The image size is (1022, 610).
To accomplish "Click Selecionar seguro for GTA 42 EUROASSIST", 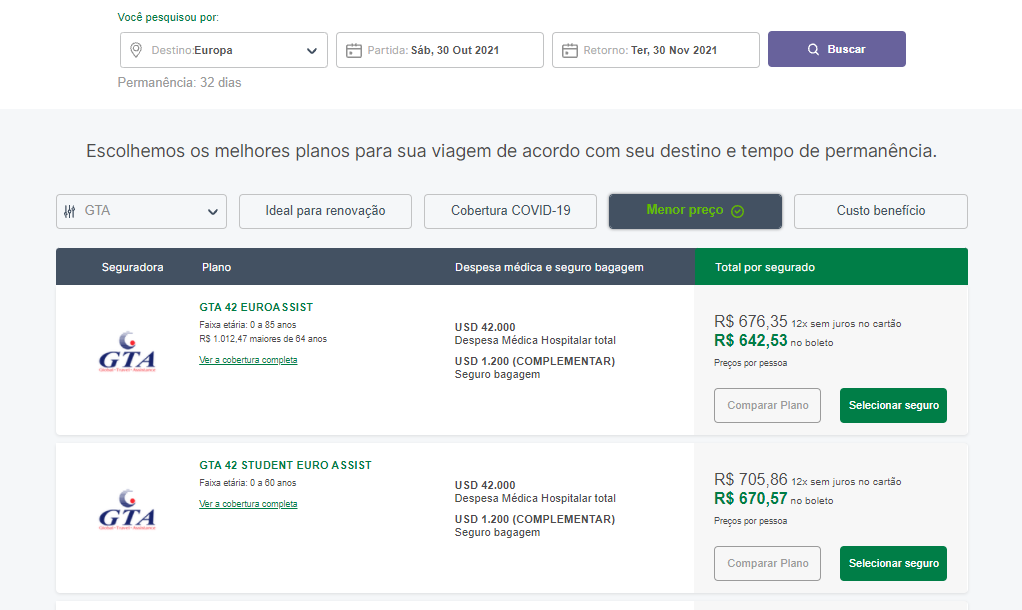I will pyautogui.click(x=893, y=405).
